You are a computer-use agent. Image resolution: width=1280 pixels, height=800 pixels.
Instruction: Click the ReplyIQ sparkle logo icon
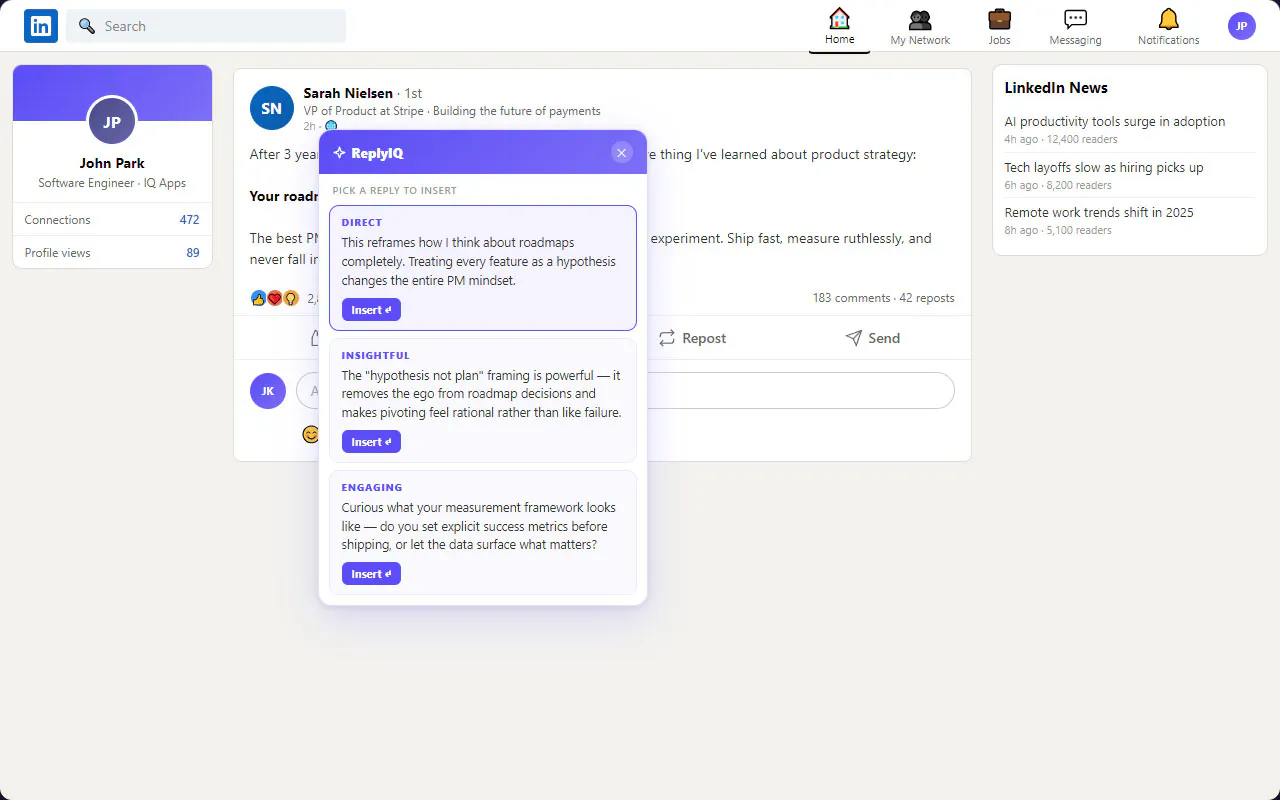tap(339, 153)
